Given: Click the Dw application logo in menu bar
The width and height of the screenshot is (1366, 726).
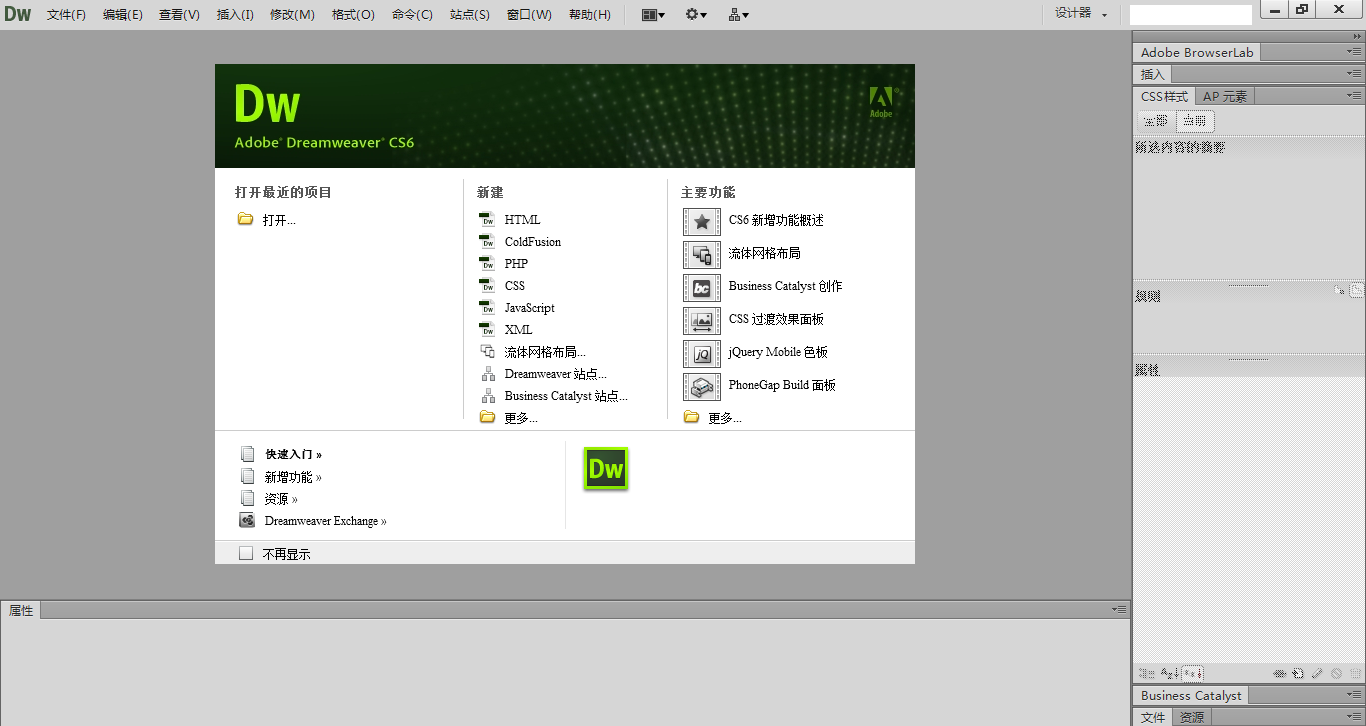Looking at the screenshot, I should click(x=18, y=14).
